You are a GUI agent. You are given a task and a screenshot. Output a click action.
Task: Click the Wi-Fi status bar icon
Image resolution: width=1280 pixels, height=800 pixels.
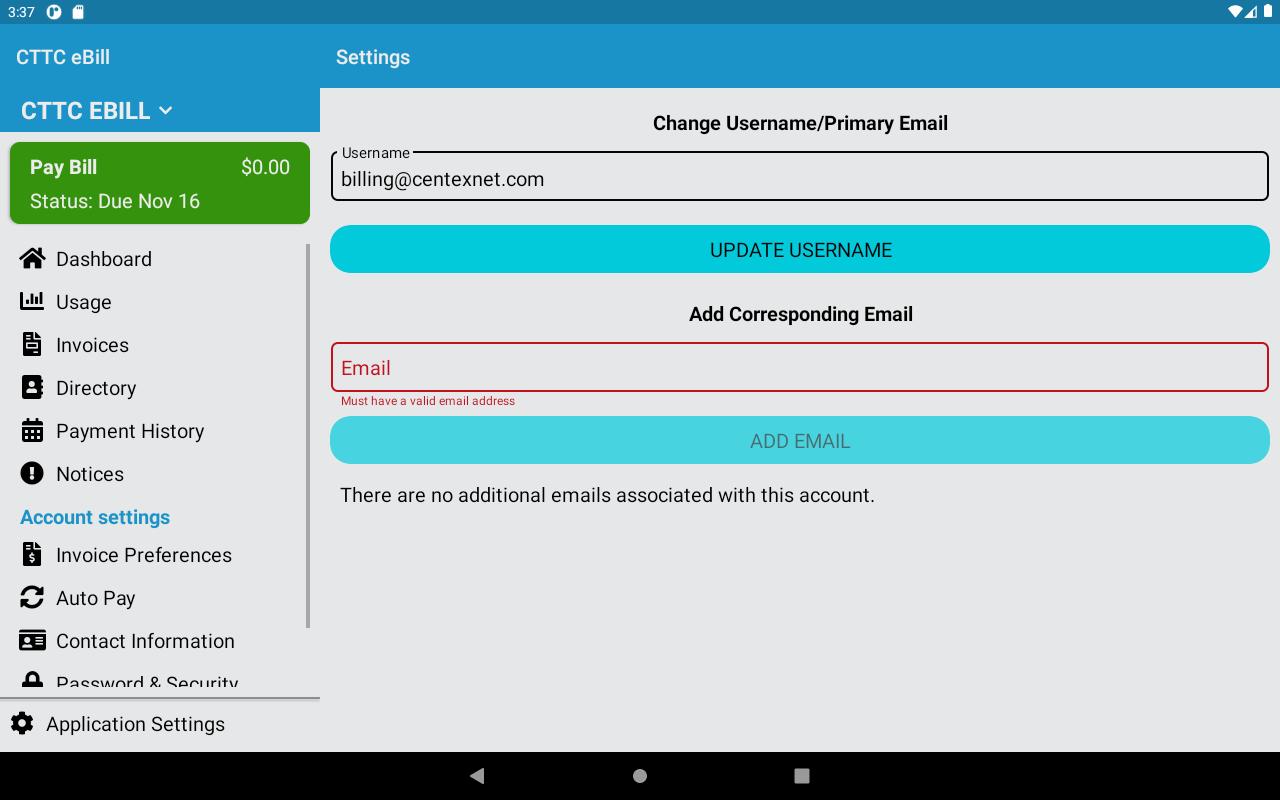(x=1236, y=12)
